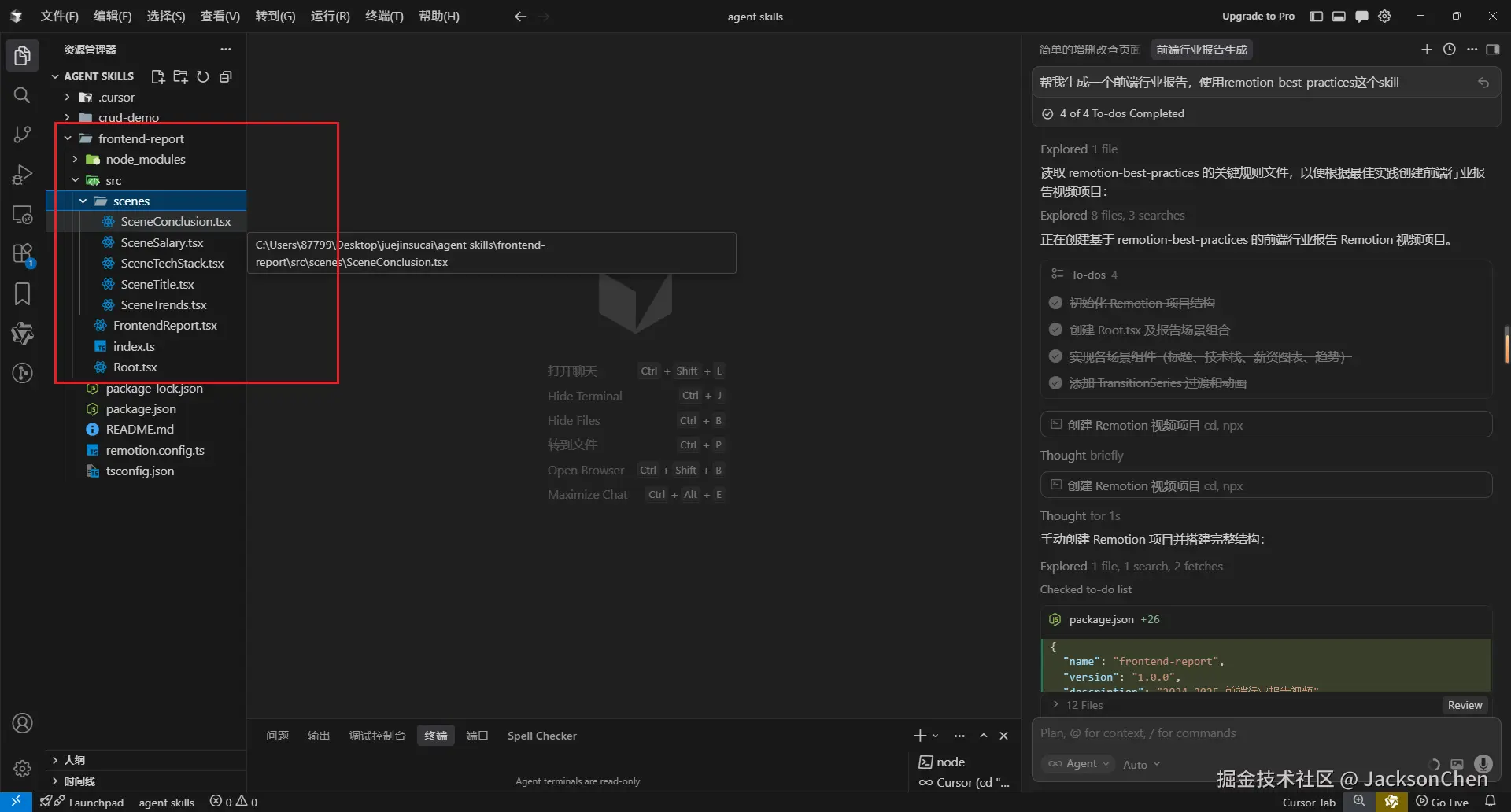1511x812 pixels.
Task: Open Source Control view in activity bar
Action: click(x=22, y=135)
